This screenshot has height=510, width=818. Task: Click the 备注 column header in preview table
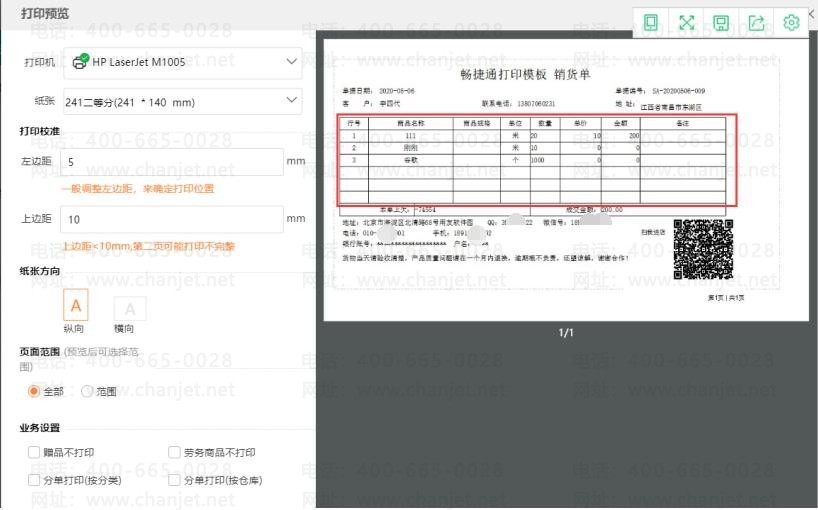(682, 124)
